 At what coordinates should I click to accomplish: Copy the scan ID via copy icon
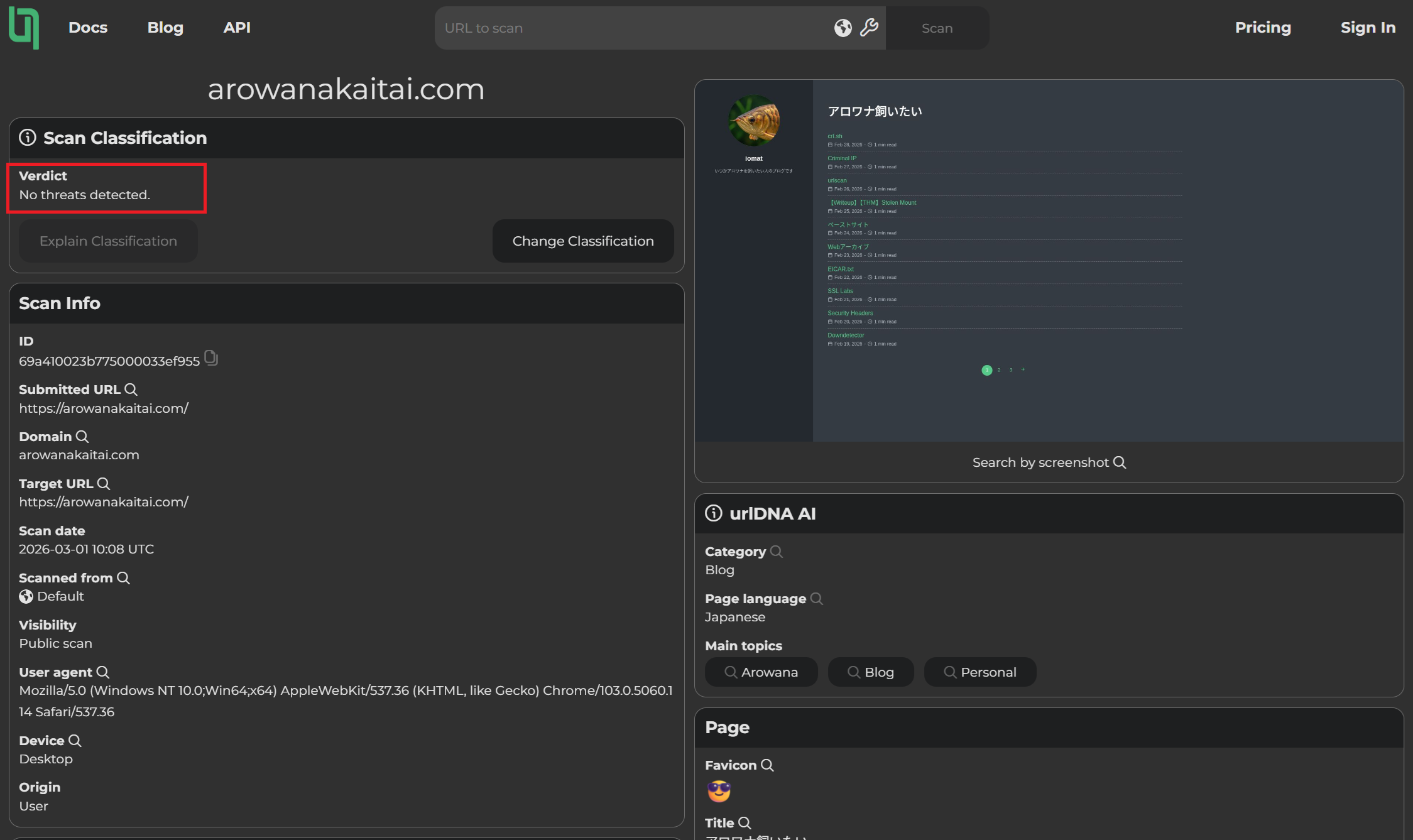pyautogui.click(x=211, y=358)
